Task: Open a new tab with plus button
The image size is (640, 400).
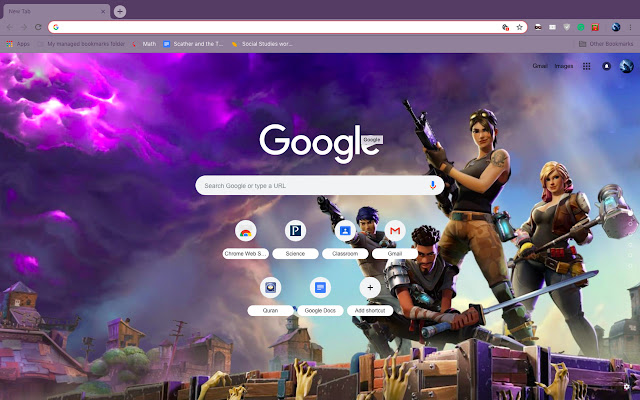Action: coord(120,11)
